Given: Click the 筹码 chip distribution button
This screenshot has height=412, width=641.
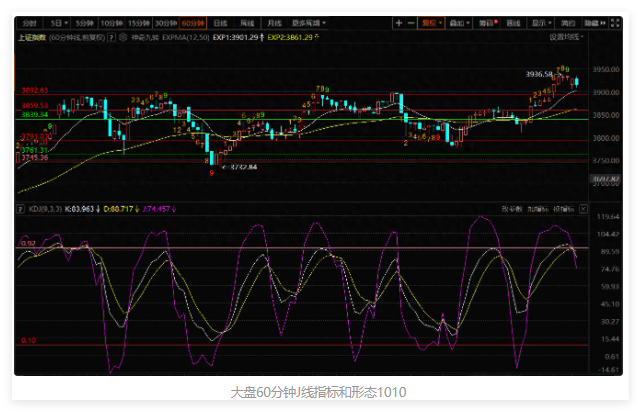Looking at the screenshot, I should pyautogui.click(x=486, y=22).
